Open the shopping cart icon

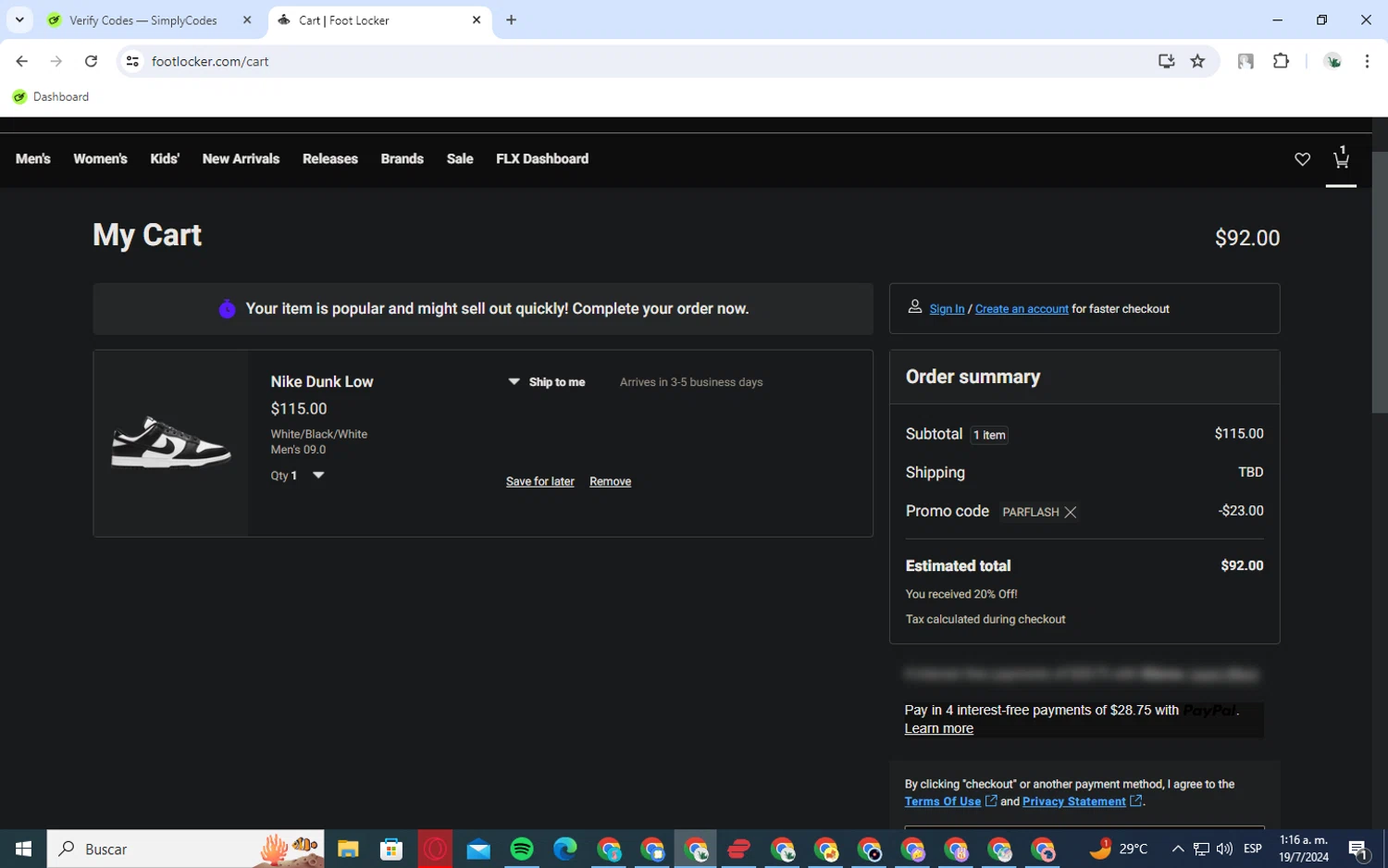click(1341, 158)
